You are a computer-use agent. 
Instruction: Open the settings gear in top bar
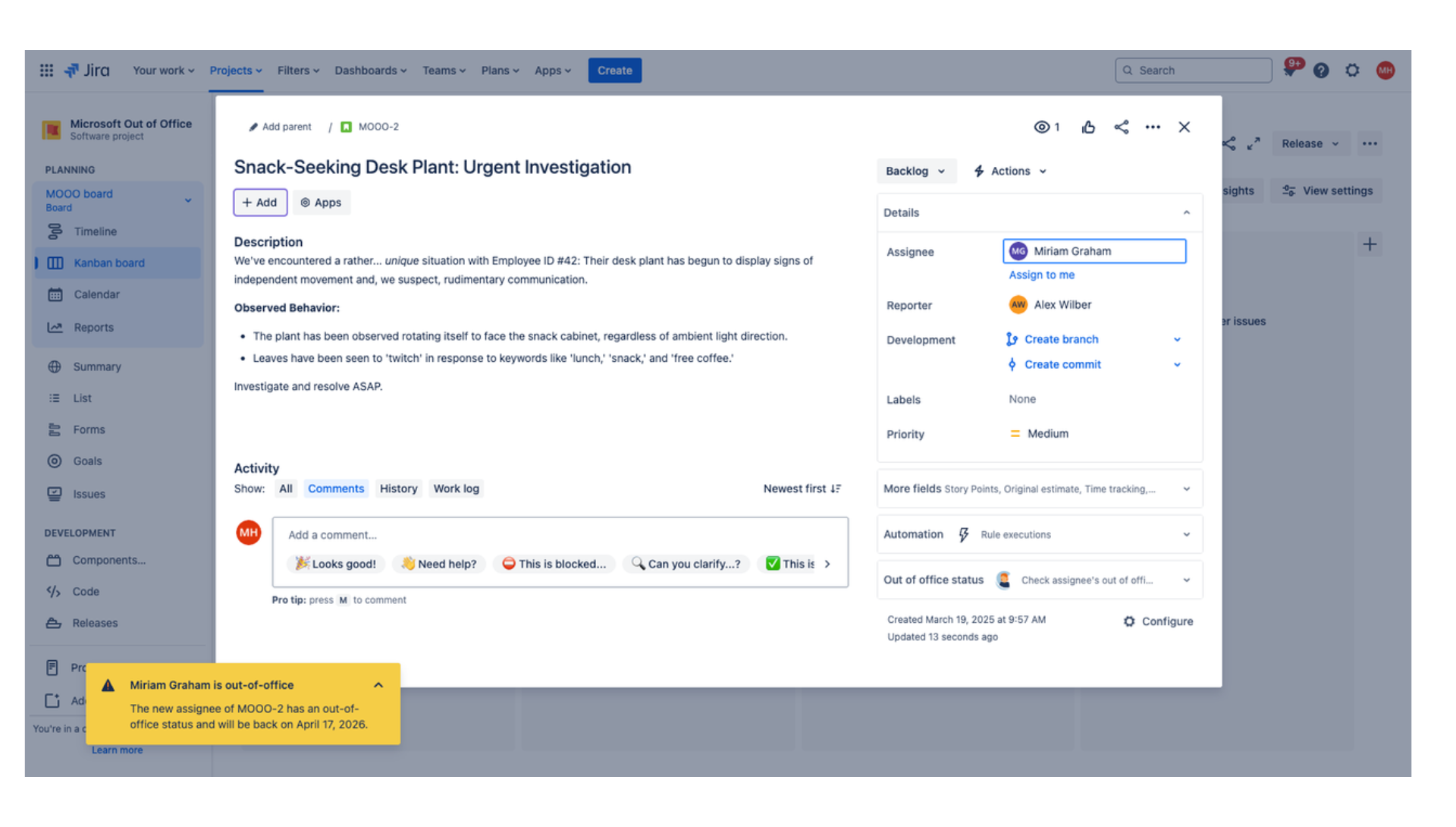[1352, 71]
